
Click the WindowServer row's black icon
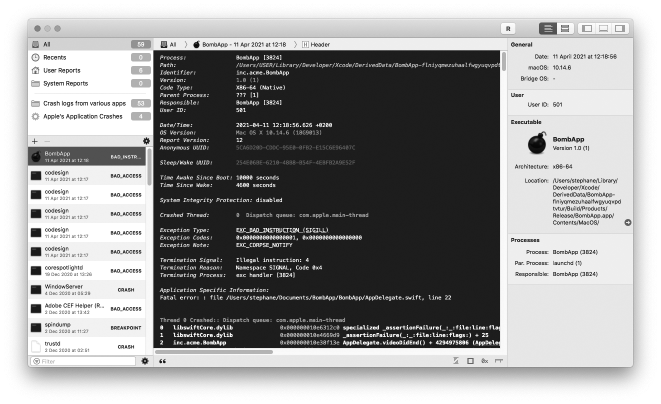coord(36,290)
